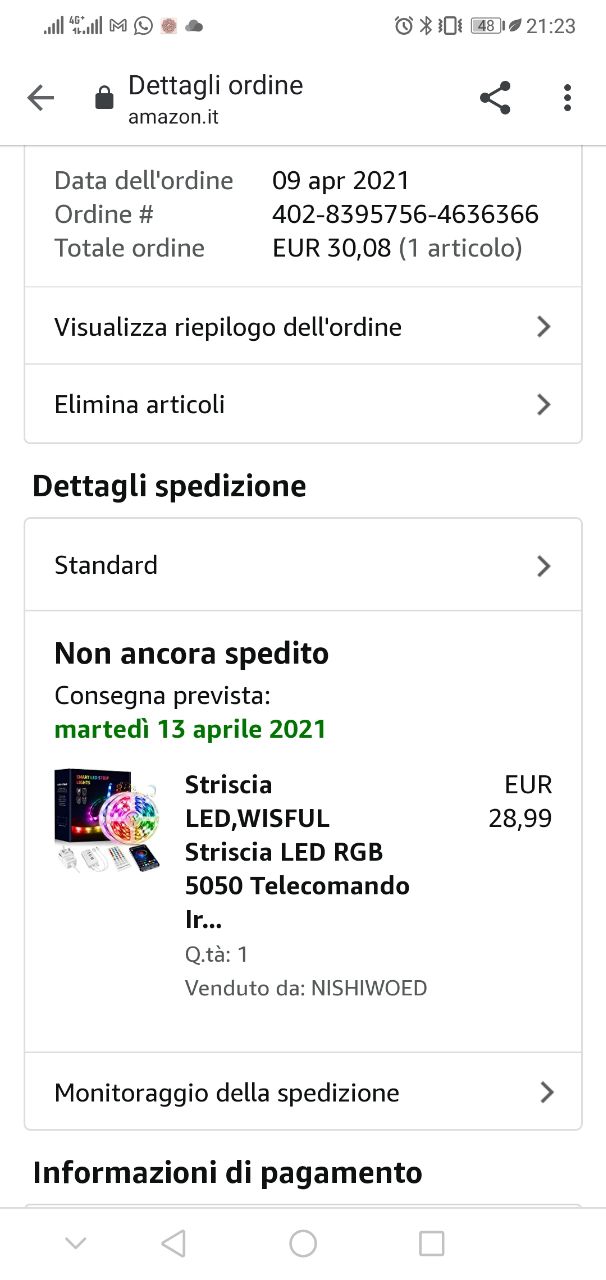The width and height of the screenshot is (606, 1280).
Task: Tap the back arrow in the header
Action: pos(41,98)
